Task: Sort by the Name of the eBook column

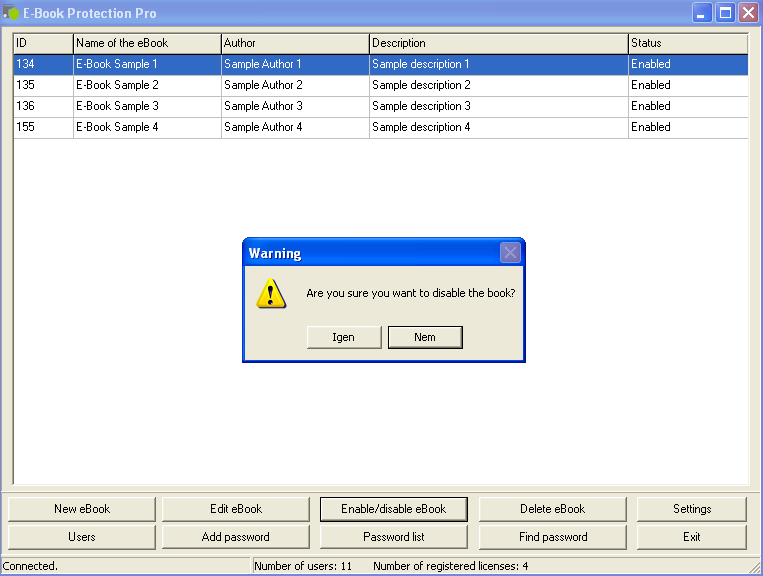Action: 147,43
